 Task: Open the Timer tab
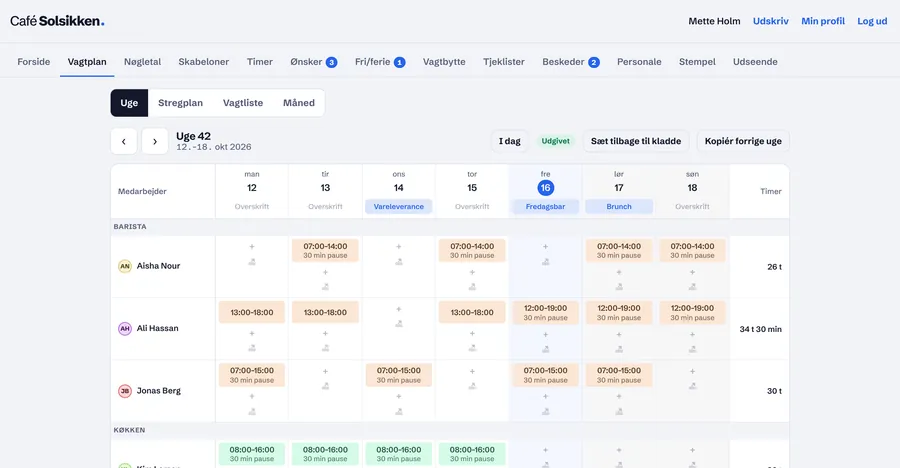coord(260,61)
